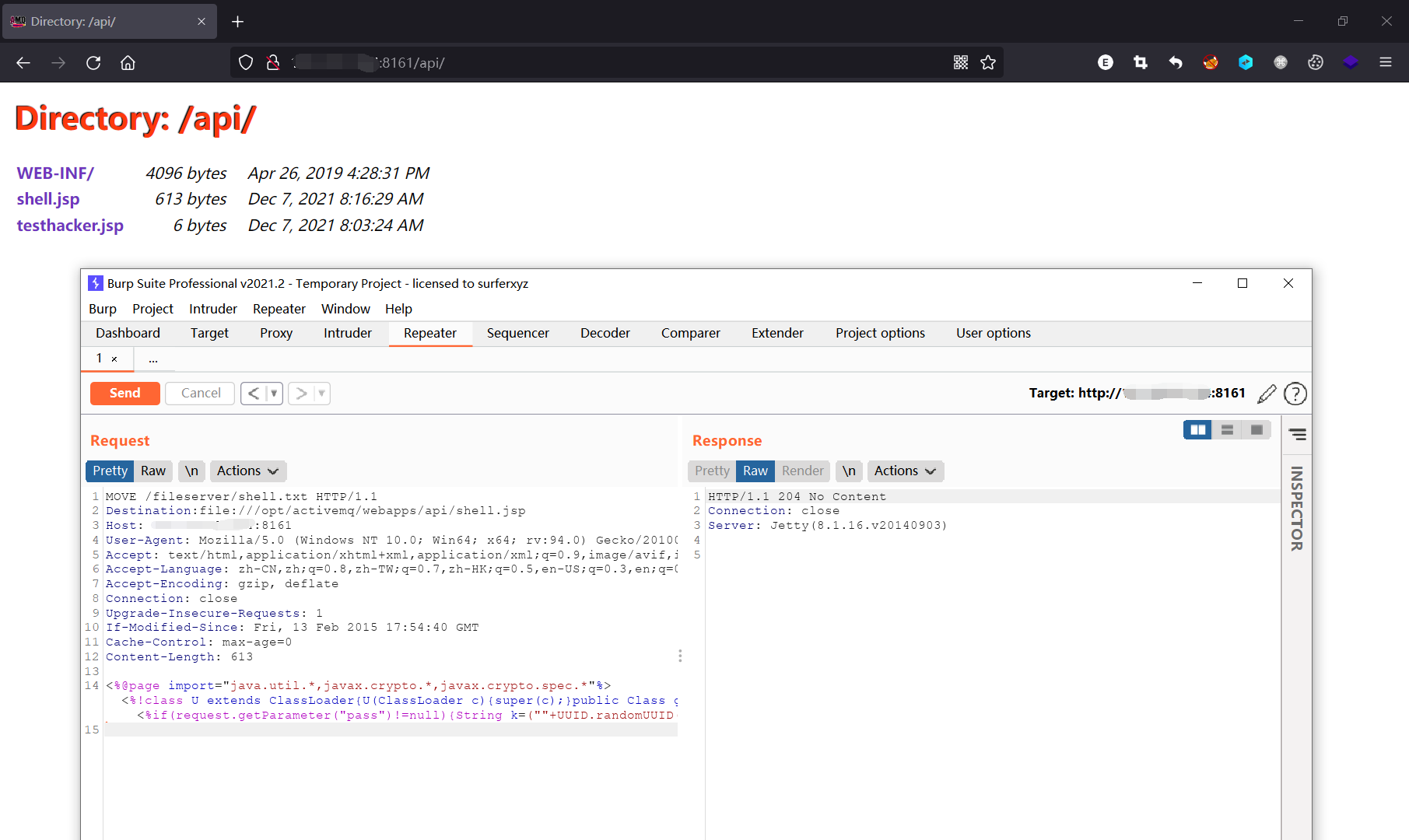This screenshot has width=1409, height=840.
Task: Select Pretty view in Response pane
Action: [712, 471]
